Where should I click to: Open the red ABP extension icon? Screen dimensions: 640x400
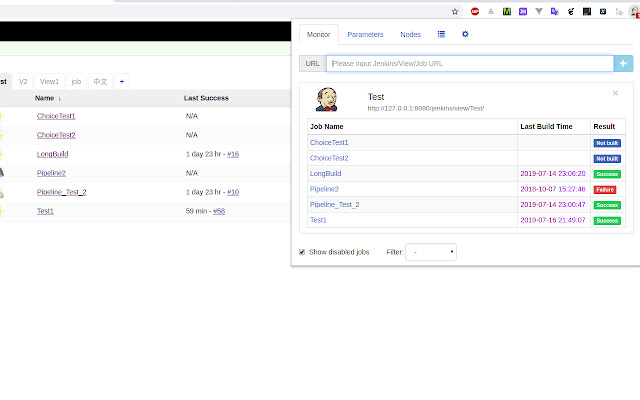pyautogui.click(x=475, y=12)
